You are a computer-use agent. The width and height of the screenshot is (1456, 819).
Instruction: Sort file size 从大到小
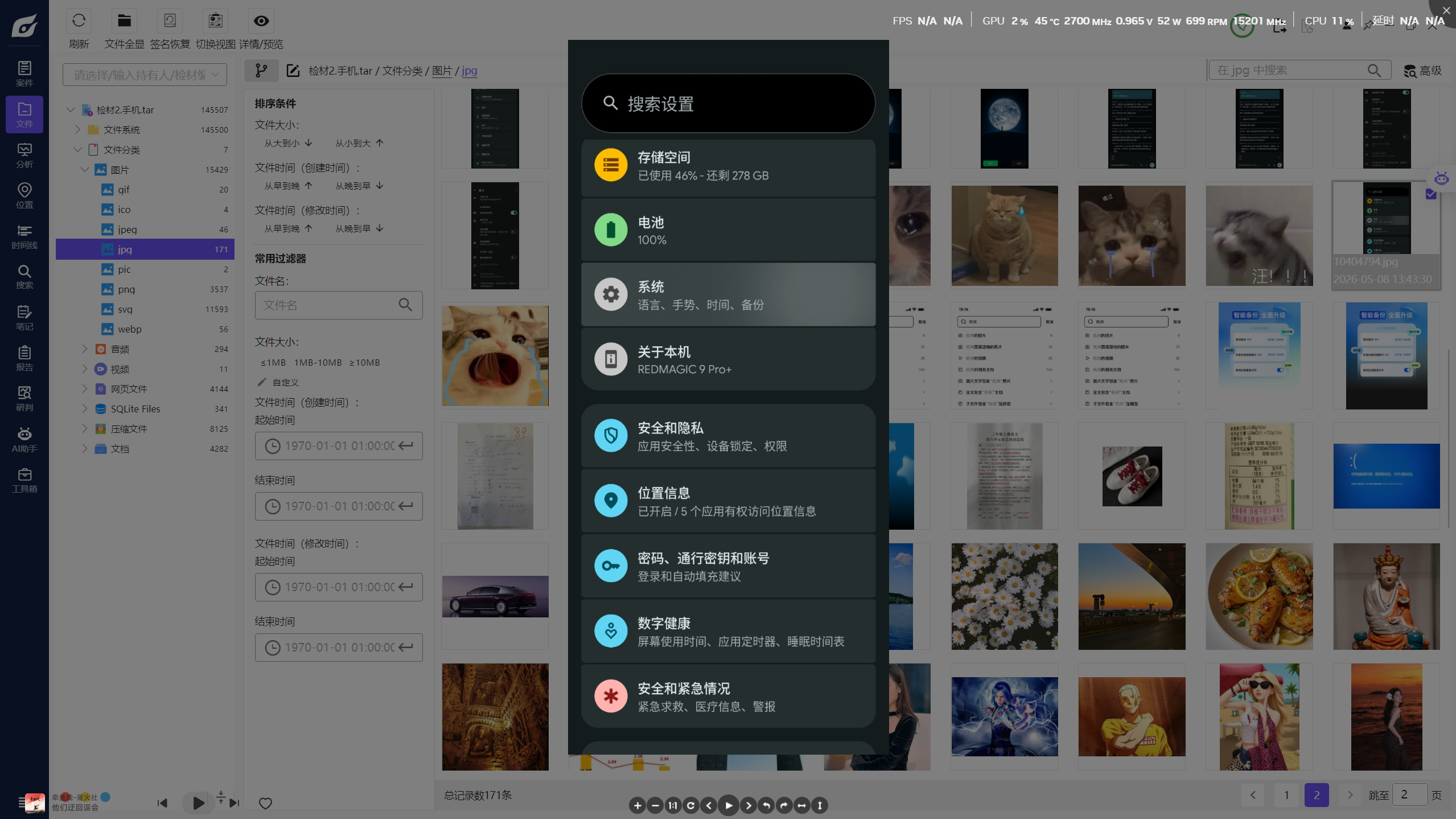tap(288, 143)
